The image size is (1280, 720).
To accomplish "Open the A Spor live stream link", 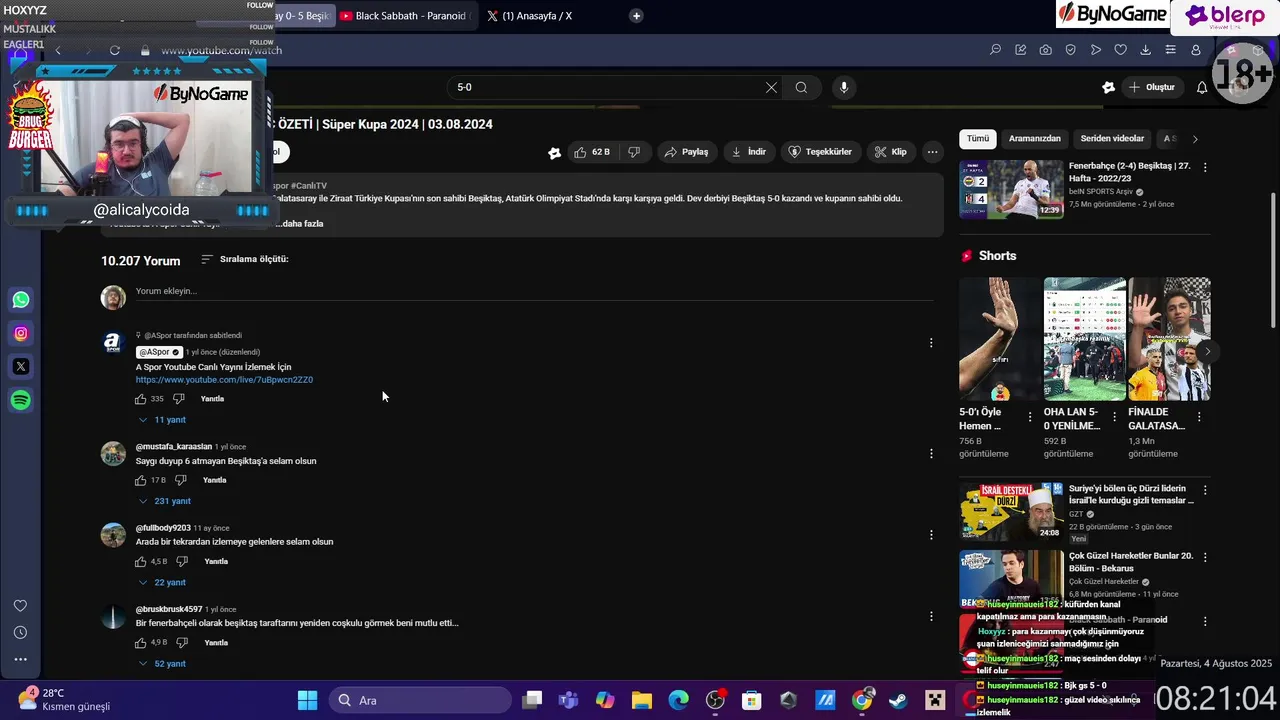I will pos(224,380).
